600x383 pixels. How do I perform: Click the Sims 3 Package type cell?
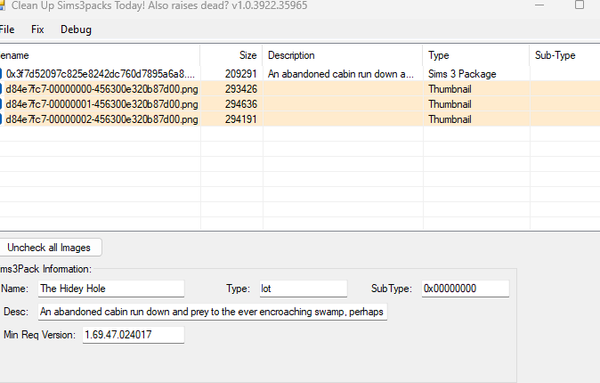pos(462,74)
